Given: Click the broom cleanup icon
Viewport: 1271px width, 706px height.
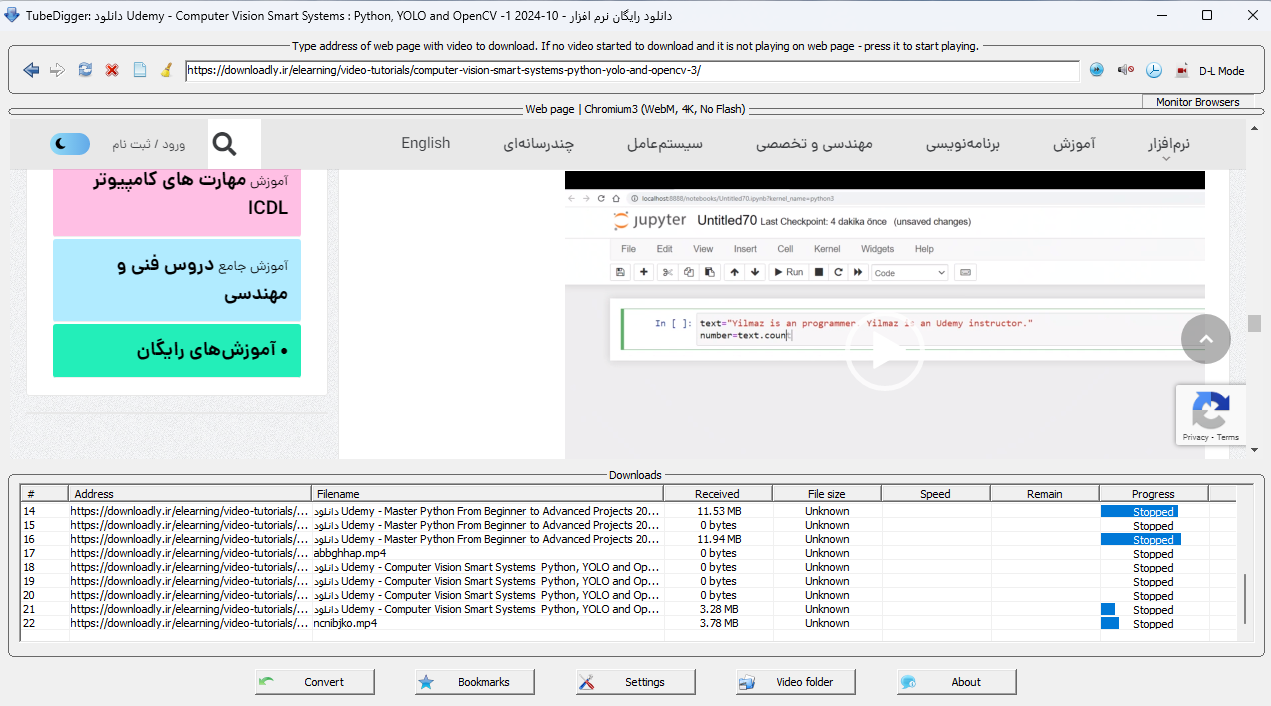Looking at the screenshot, I should click(x=166, y=70).
